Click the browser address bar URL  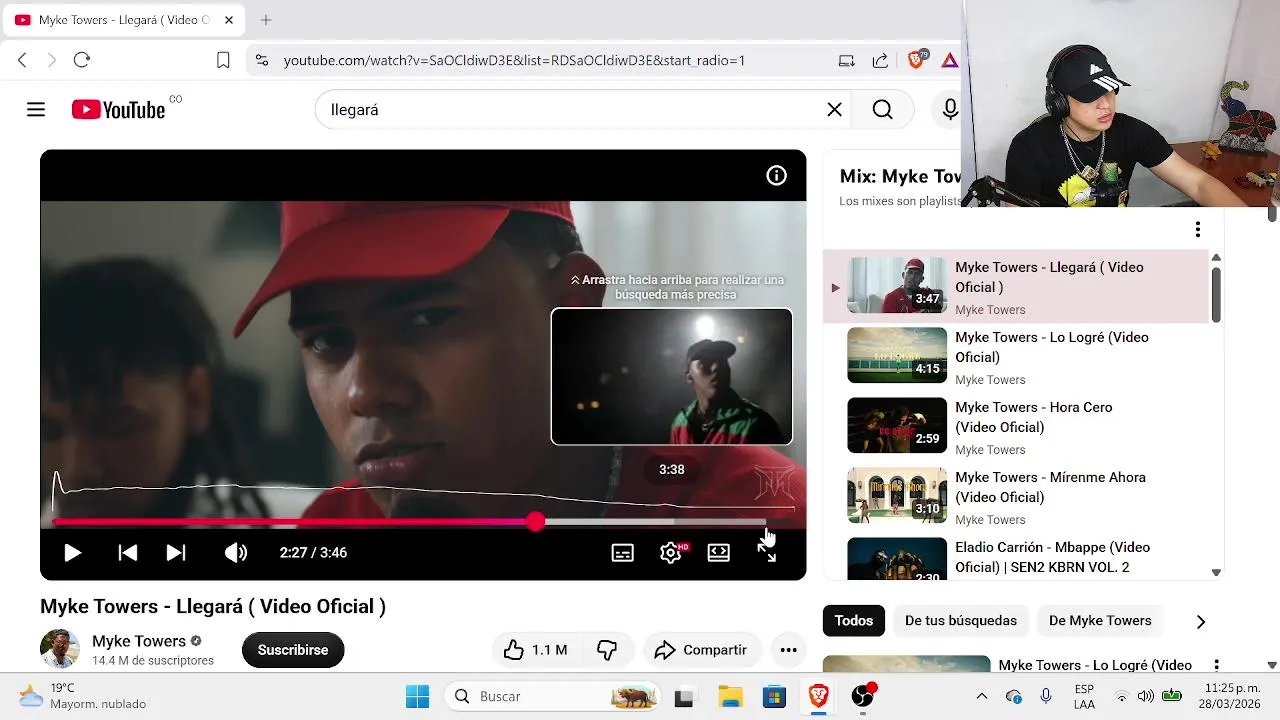(514, 60)
